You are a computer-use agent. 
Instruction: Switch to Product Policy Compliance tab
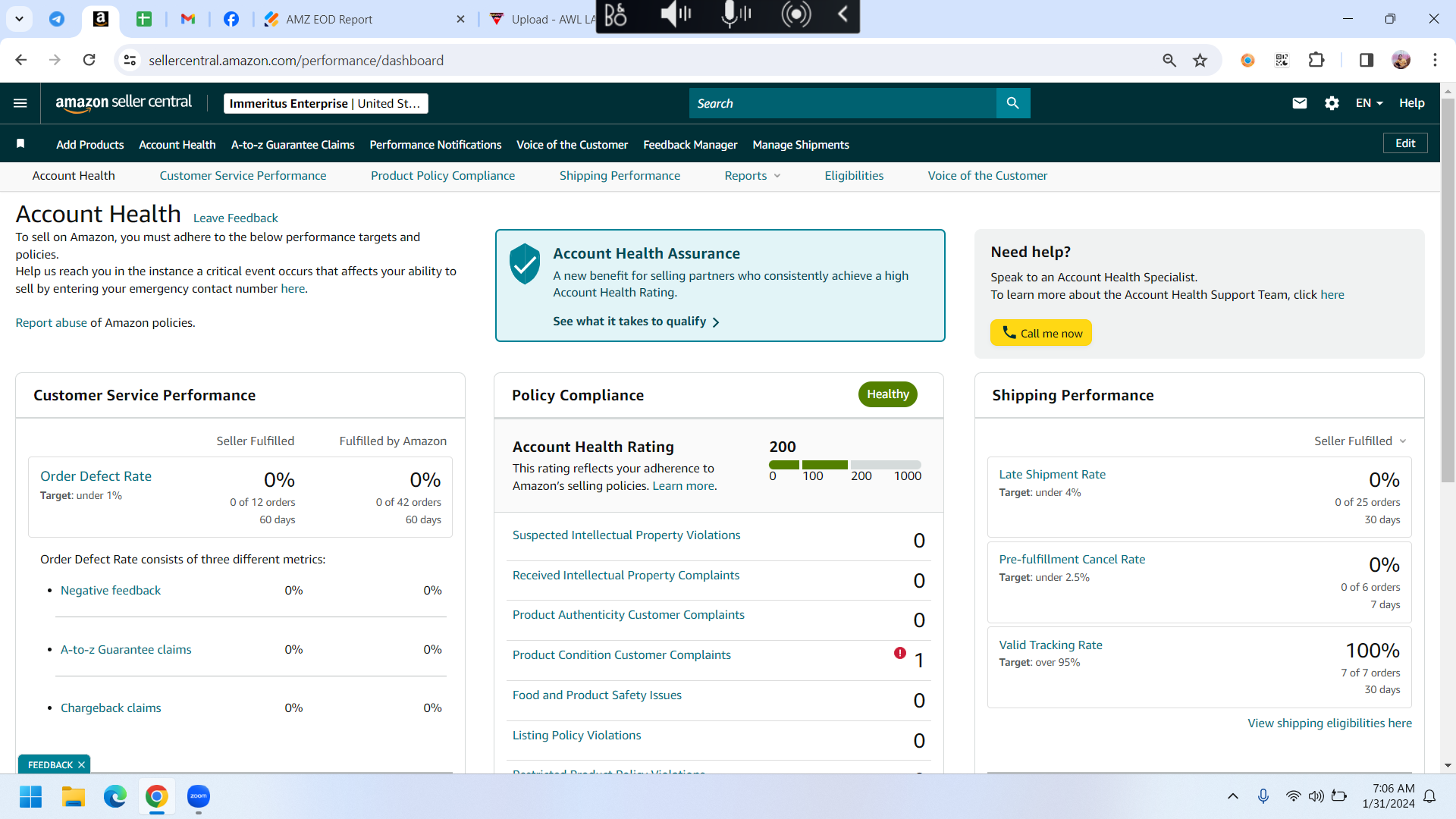click(443, 176)
